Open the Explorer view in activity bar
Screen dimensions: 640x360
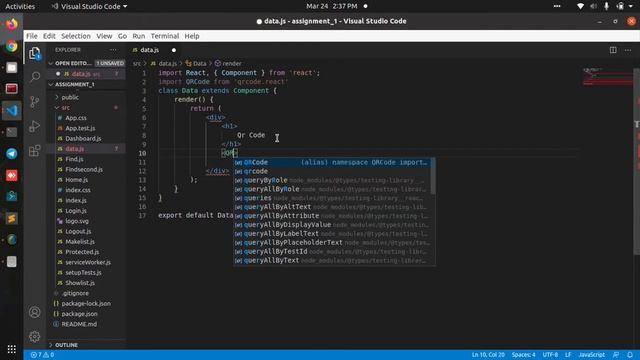(x=35, y=53)
